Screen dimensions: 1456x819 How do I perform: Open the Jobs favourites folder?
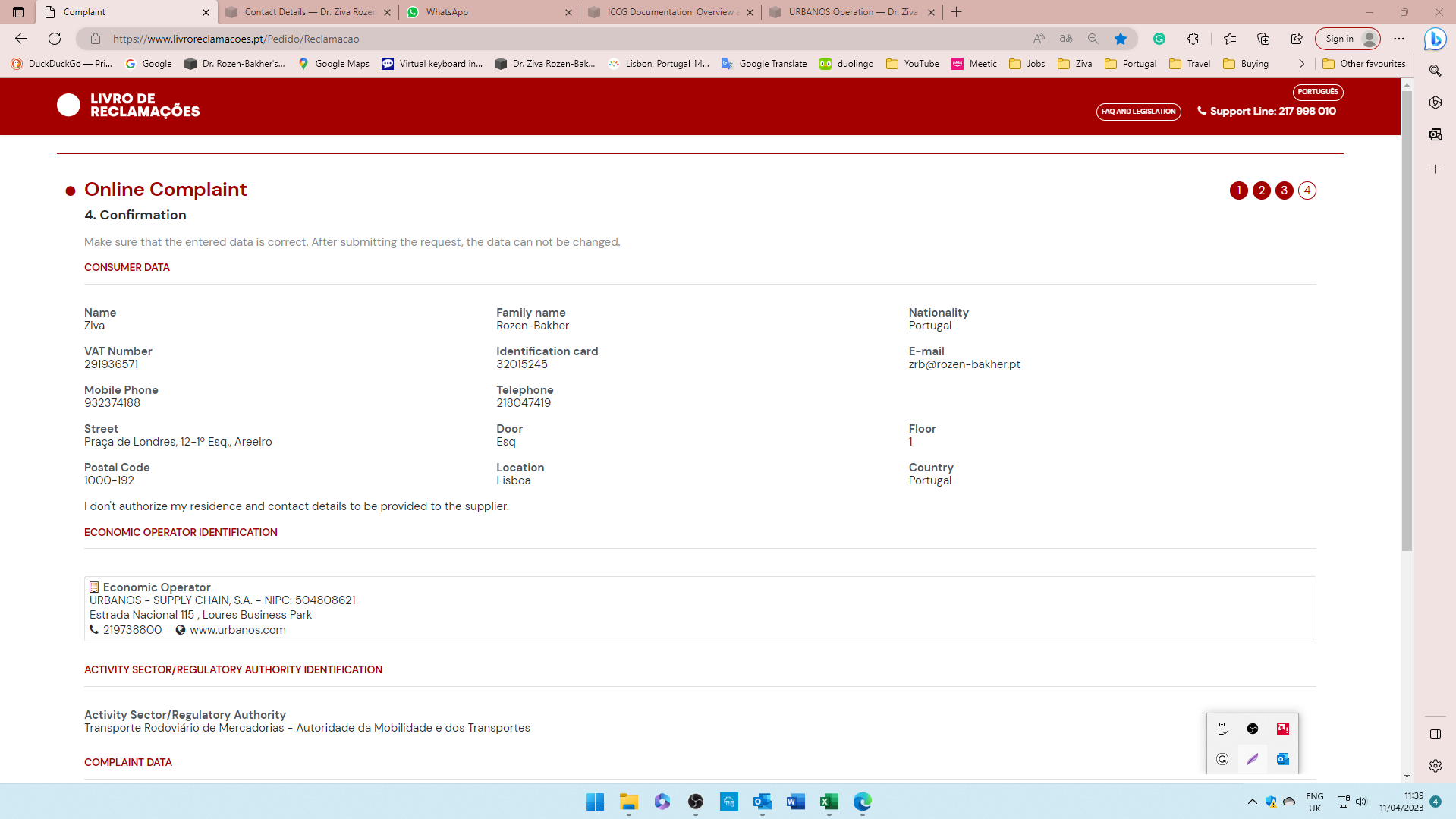point(1027,64)
